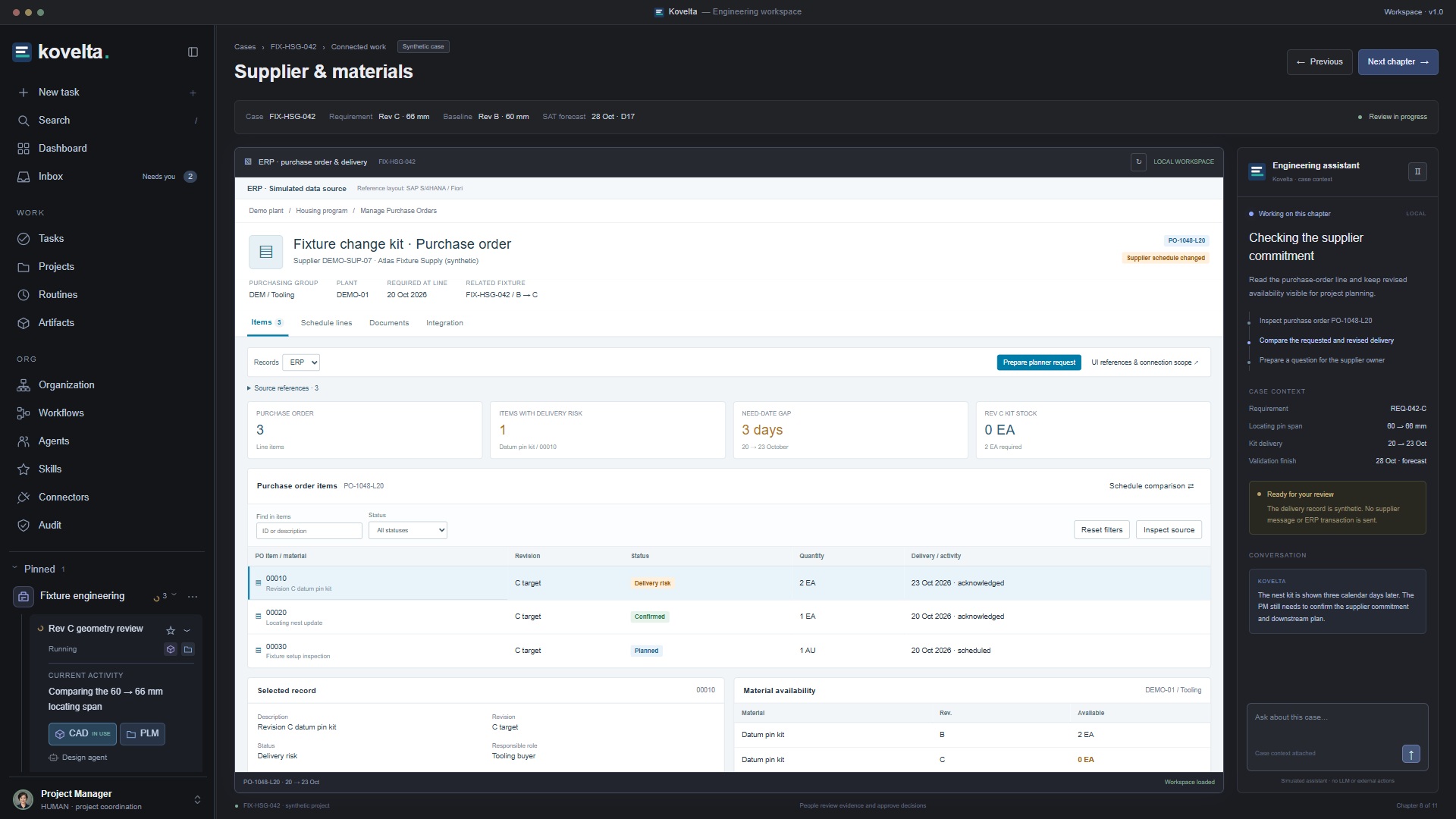Viewport: 1456px width, 819px height.
Task: Expand Source references section
Action: point(283,388)
